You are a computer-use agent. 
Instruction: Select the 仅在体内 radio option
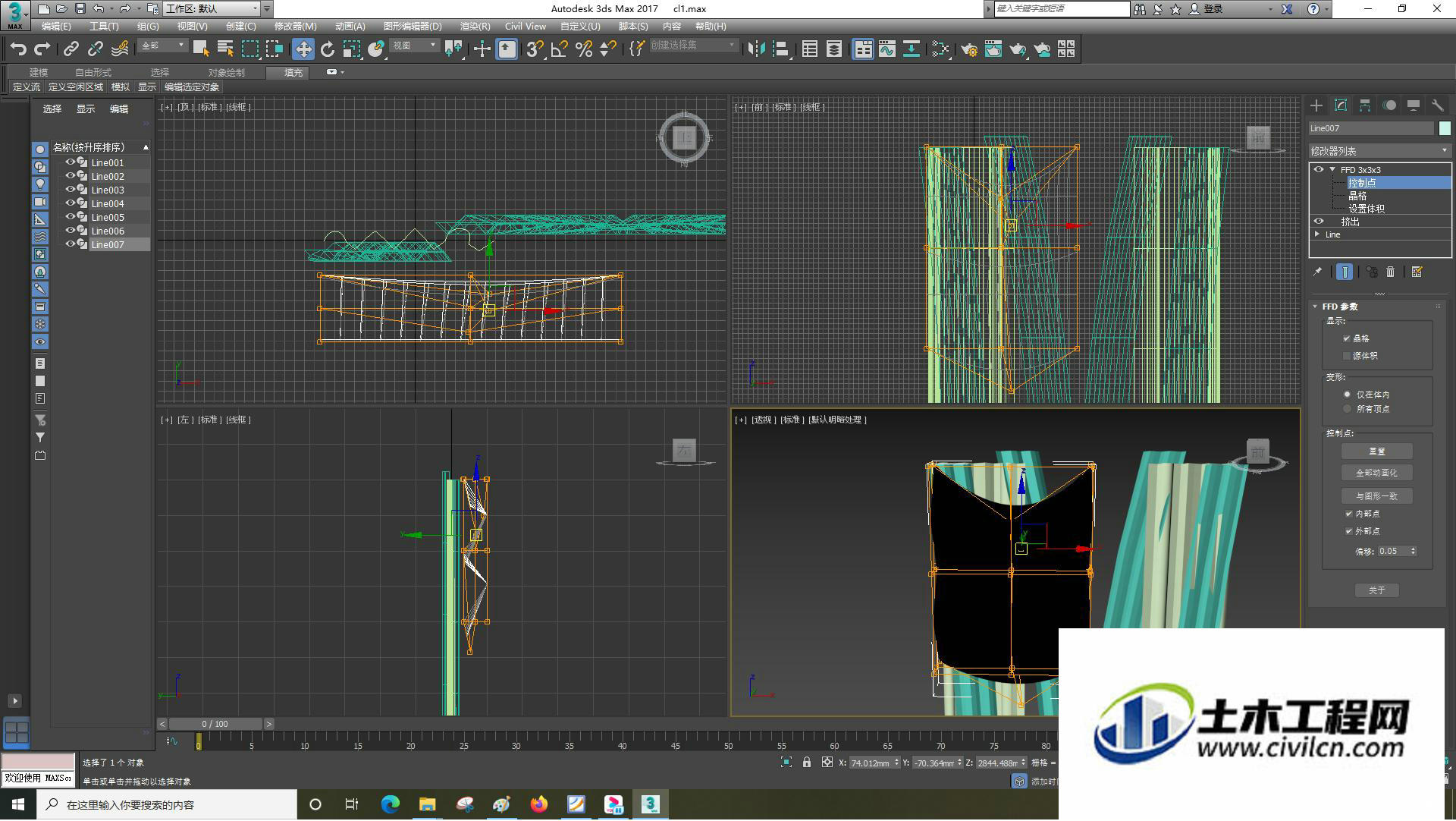click(x=1347, y=395)
